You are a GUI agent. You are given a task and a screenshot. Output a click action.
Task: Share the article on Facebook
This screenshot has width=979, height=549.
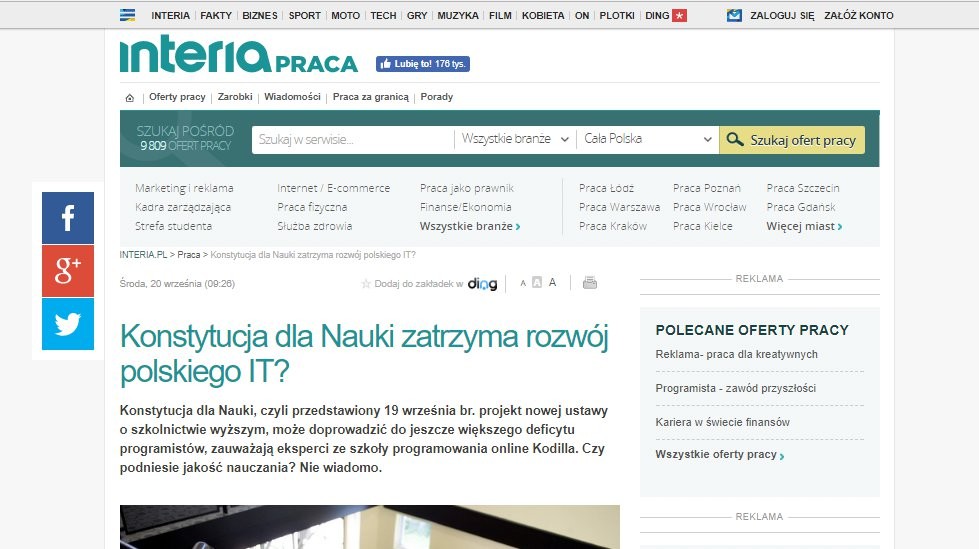pos(68,217)
